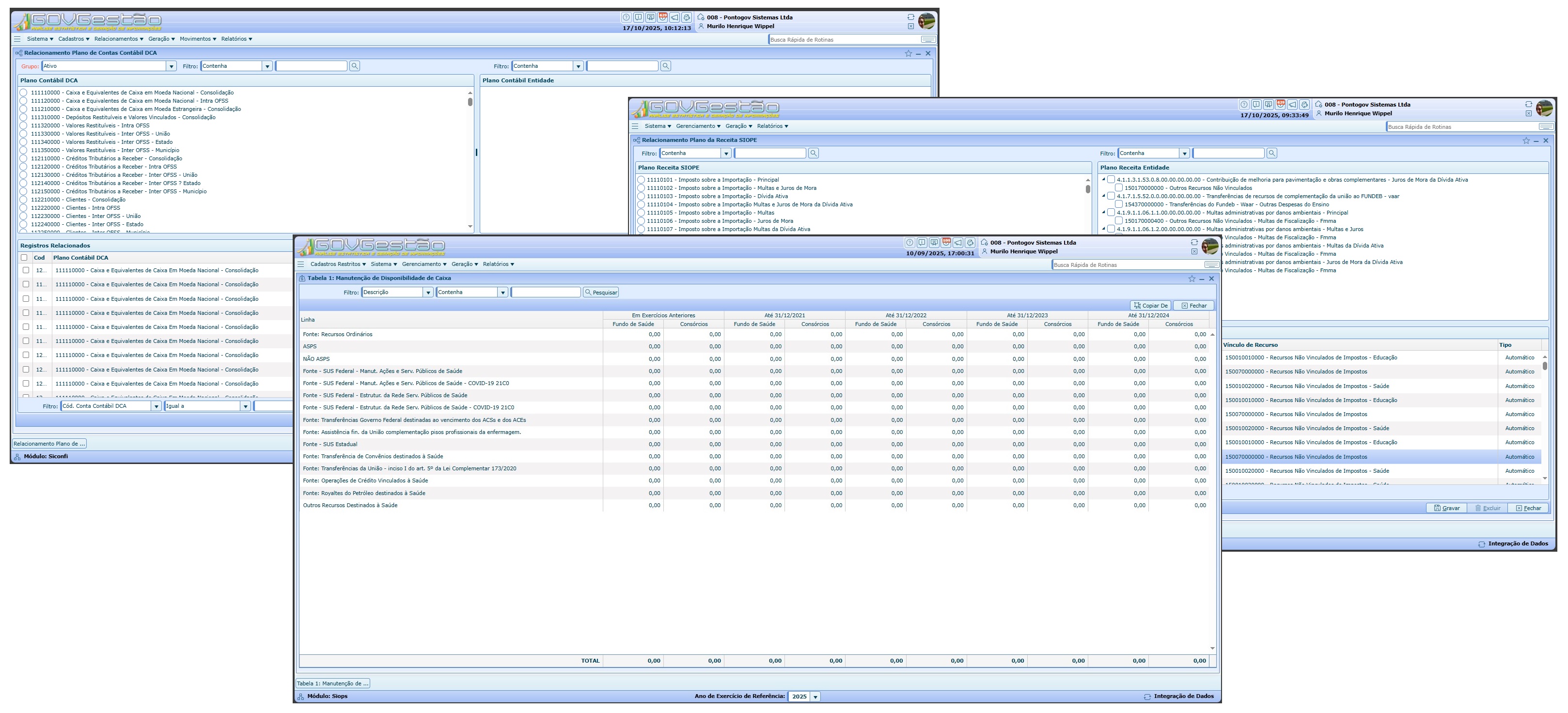Click the hamburger menu icon left of Cadastros Restritos

click(x=301, y=264)
